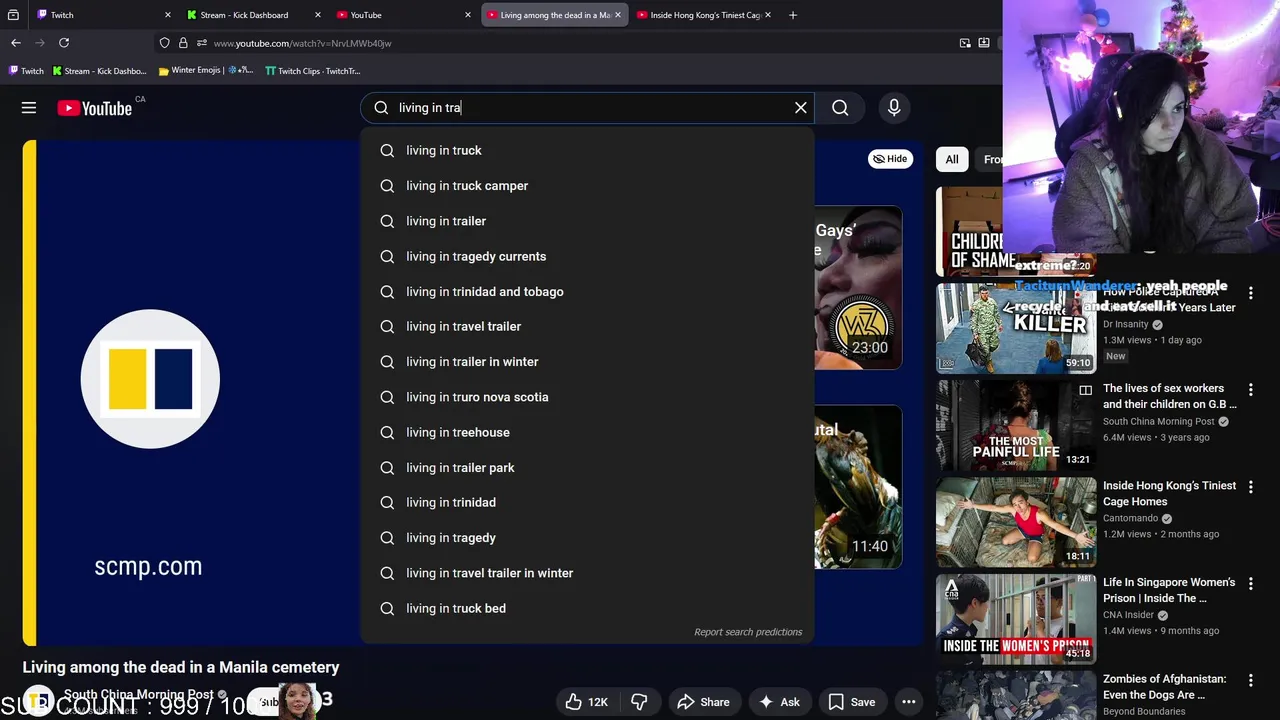Submit search with magnifier button
This screenshot has width=1280, height=720.
[840, 108]
